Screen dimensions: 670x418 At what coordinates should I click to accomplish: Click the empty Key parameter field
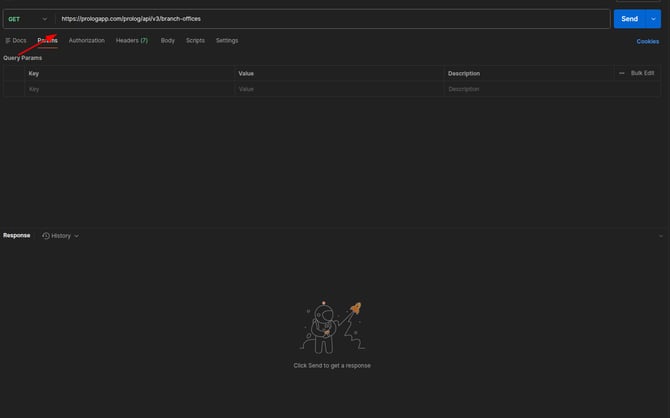[x=130, y=89]
